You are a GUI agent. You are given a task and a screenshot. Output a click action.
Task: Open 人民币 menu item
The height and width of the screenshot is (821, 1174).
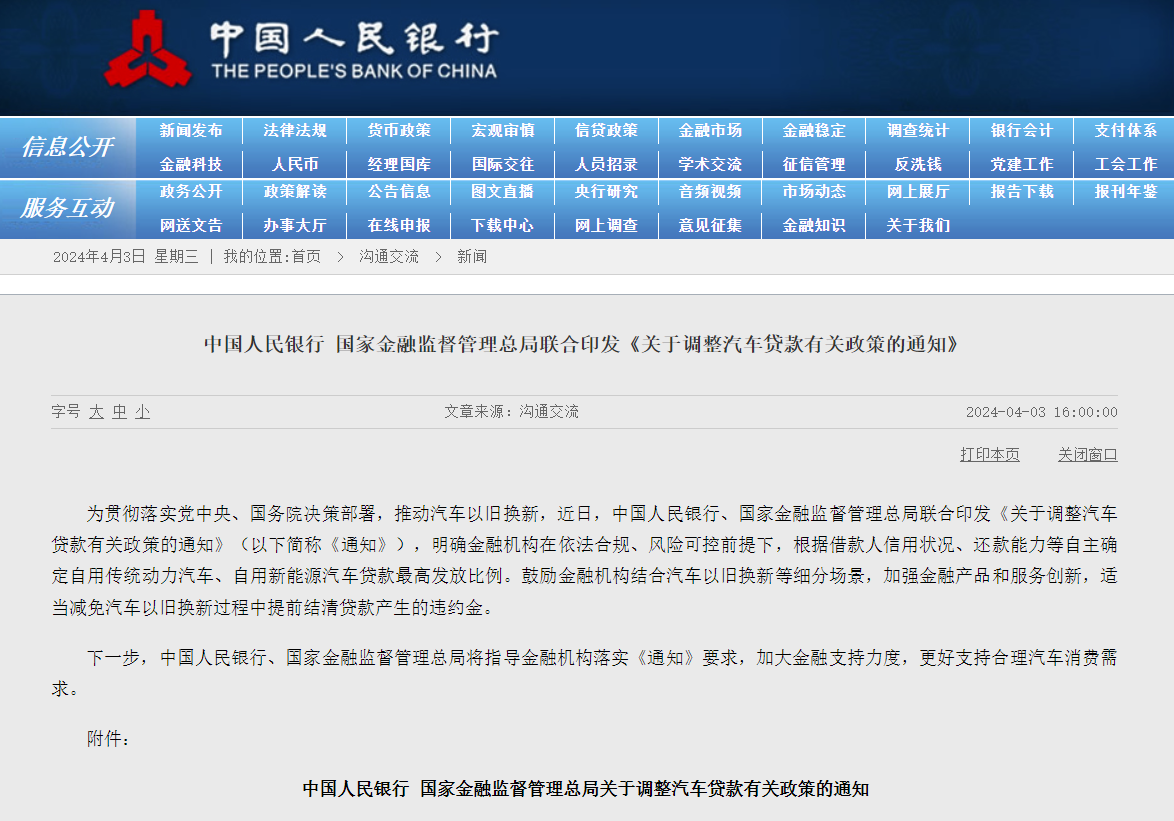click(x=295, y=165)
